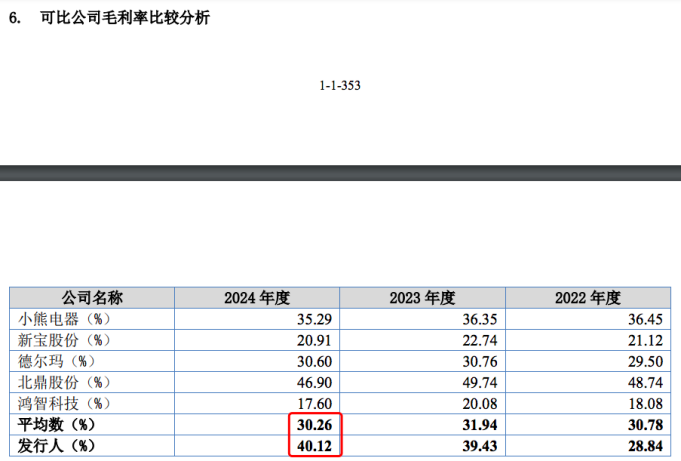This screenshot has height=461, width=681.
Task: Select the 北鼎股份（%） row label
Action: 64,382
